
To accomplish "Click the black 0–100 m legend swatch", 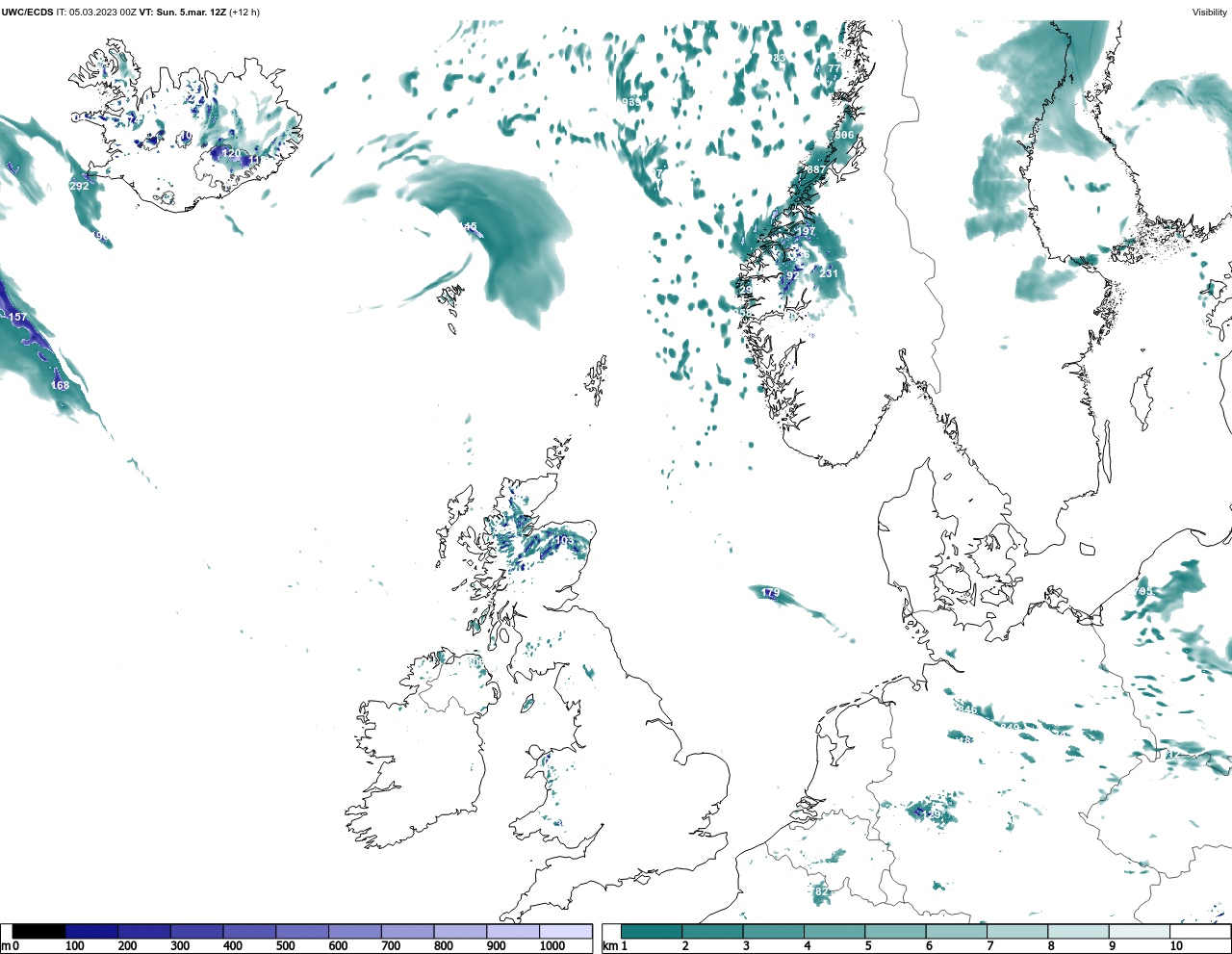I will [x=39, y=932].
